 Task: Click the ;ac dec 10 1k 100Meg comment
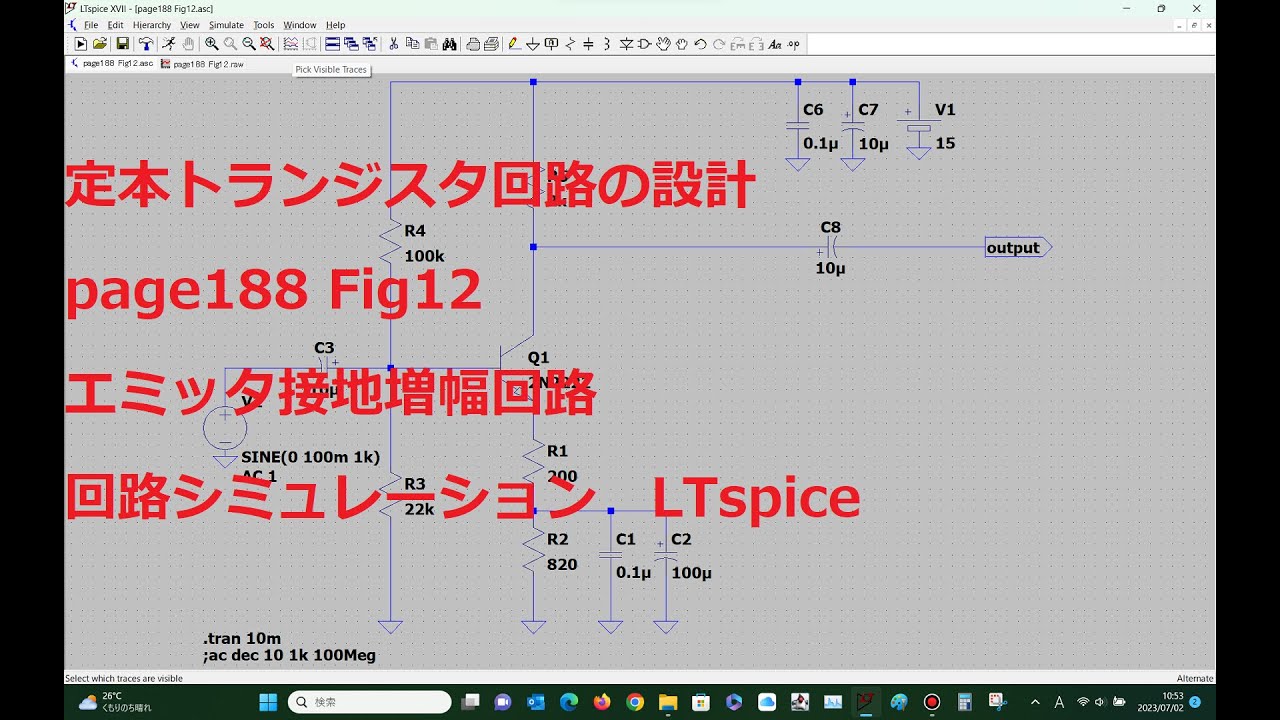[x=289, y=656]
